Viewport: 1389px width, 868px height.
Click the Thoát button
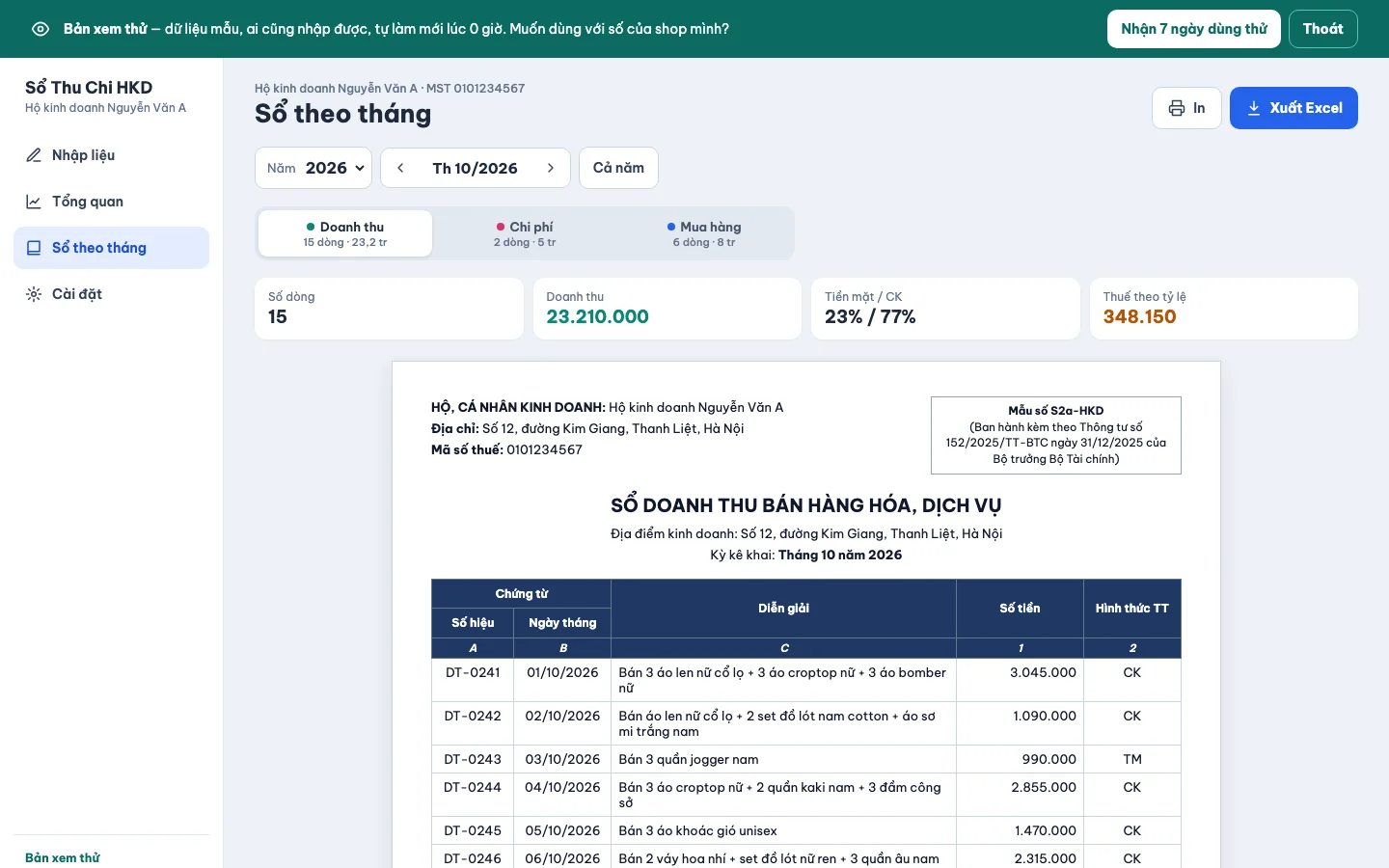point(1323,29)
